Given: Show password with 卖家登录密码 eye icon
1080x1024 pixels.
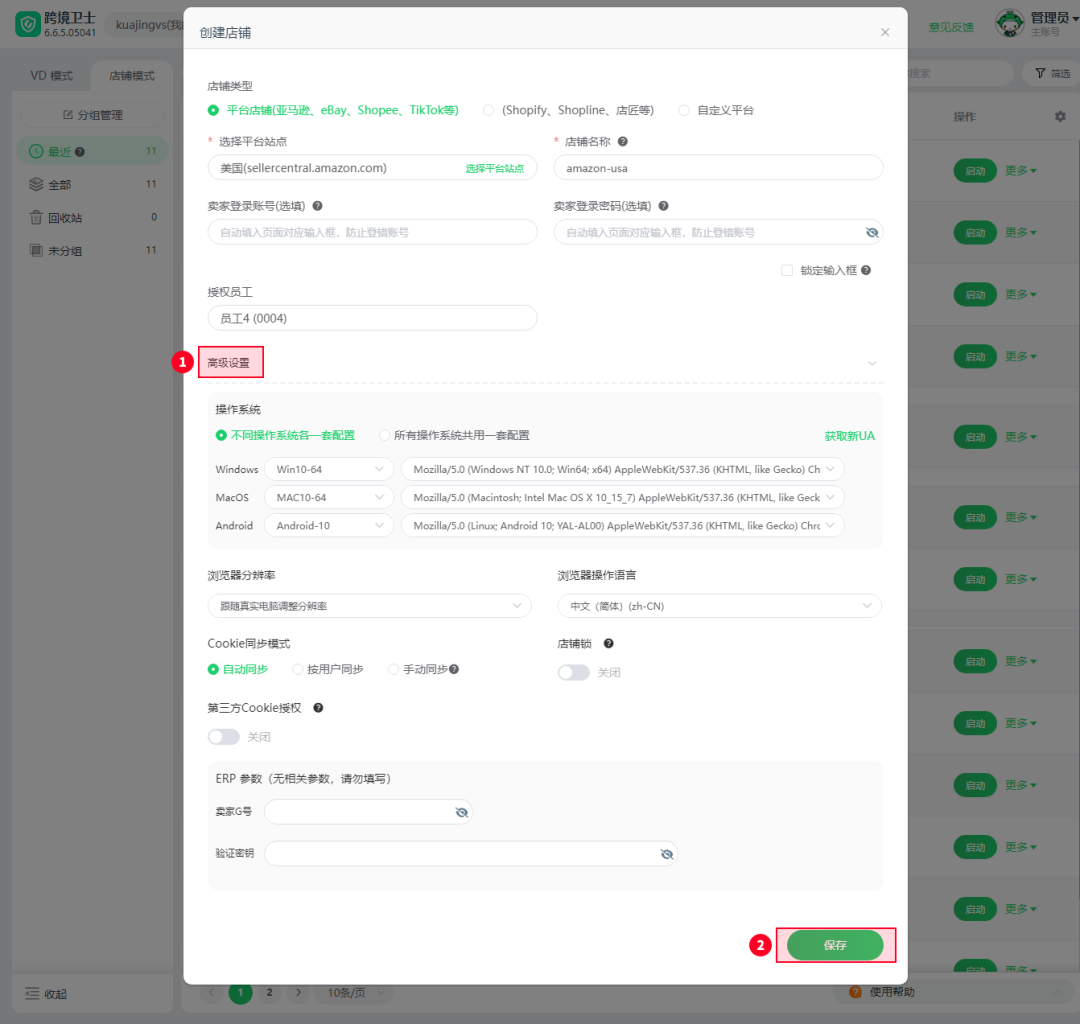Looking at the screenshot, I should click(x=871, y=232).
